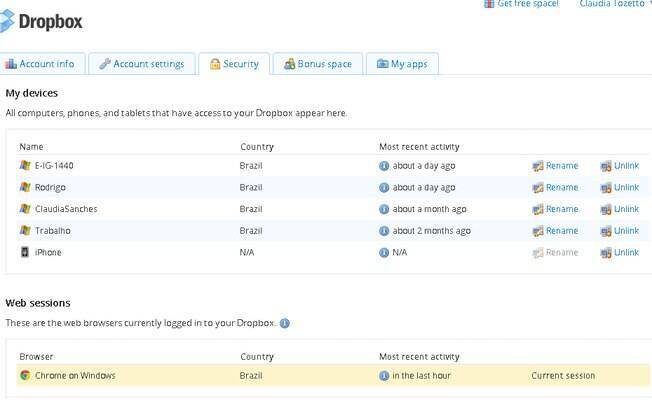
Task: Select the E-IG-1440 device name
Action: click(x=54, y=166)
